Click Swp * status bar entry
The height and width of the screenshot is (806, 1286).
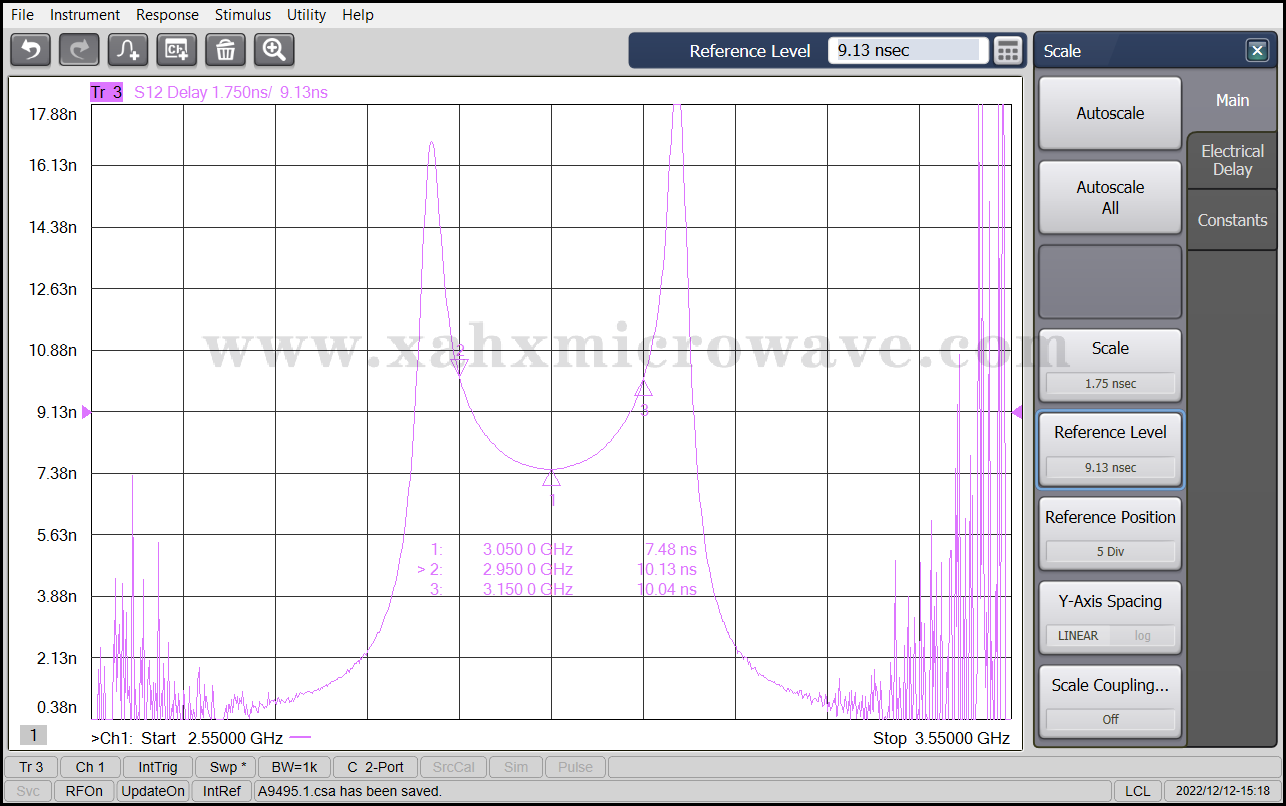[x=227, y=767]
